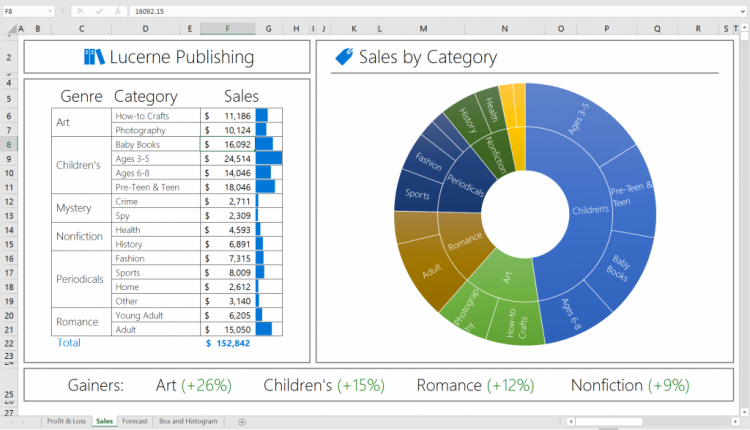Image resolution: width=750 pixels, height=430 pixels.
Task: Select the Sales sheet tab
Action: [104, 421]
